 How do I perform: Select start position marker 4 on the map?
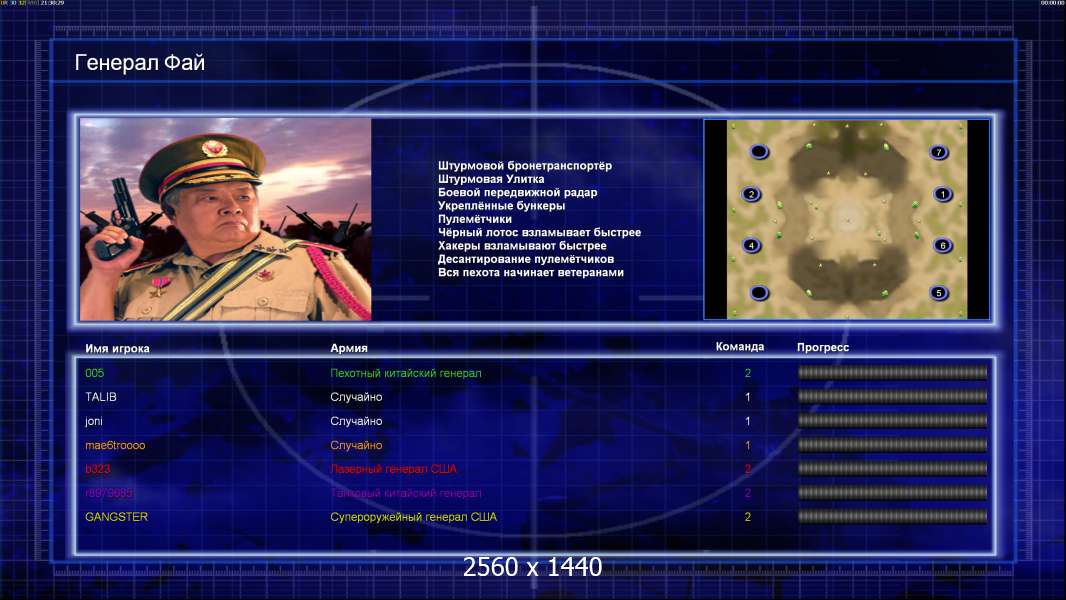tap(751, 245)
